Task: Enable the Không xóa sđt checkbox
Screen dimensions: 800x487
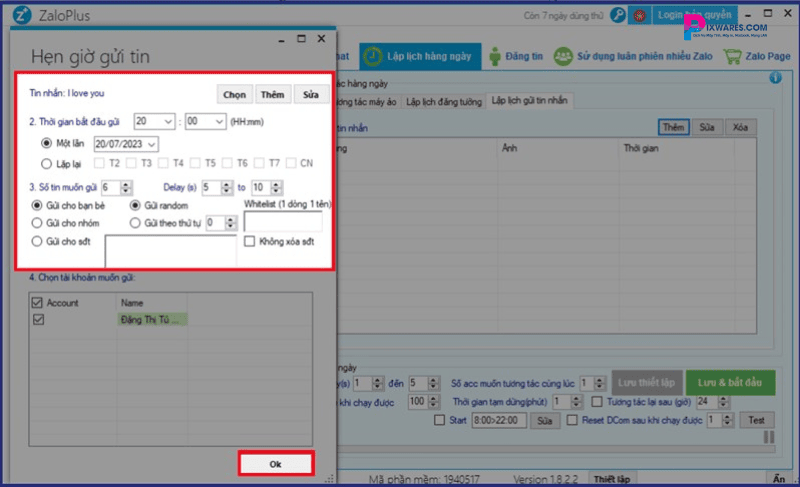Action: 250,241
